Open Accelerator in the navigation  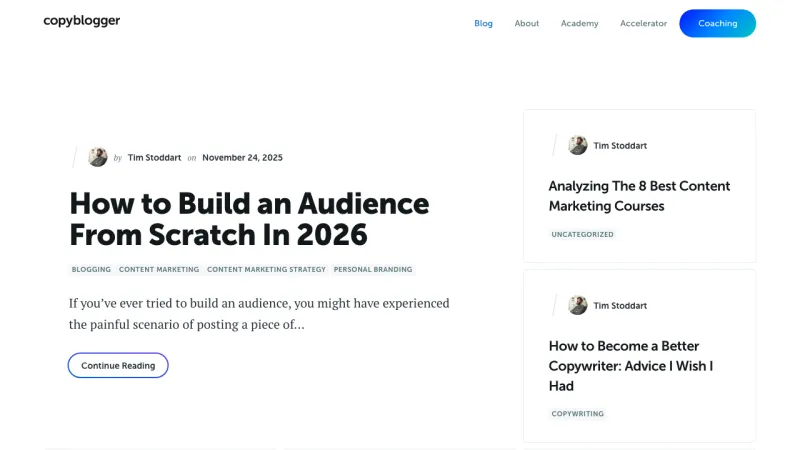click(643, 23)
